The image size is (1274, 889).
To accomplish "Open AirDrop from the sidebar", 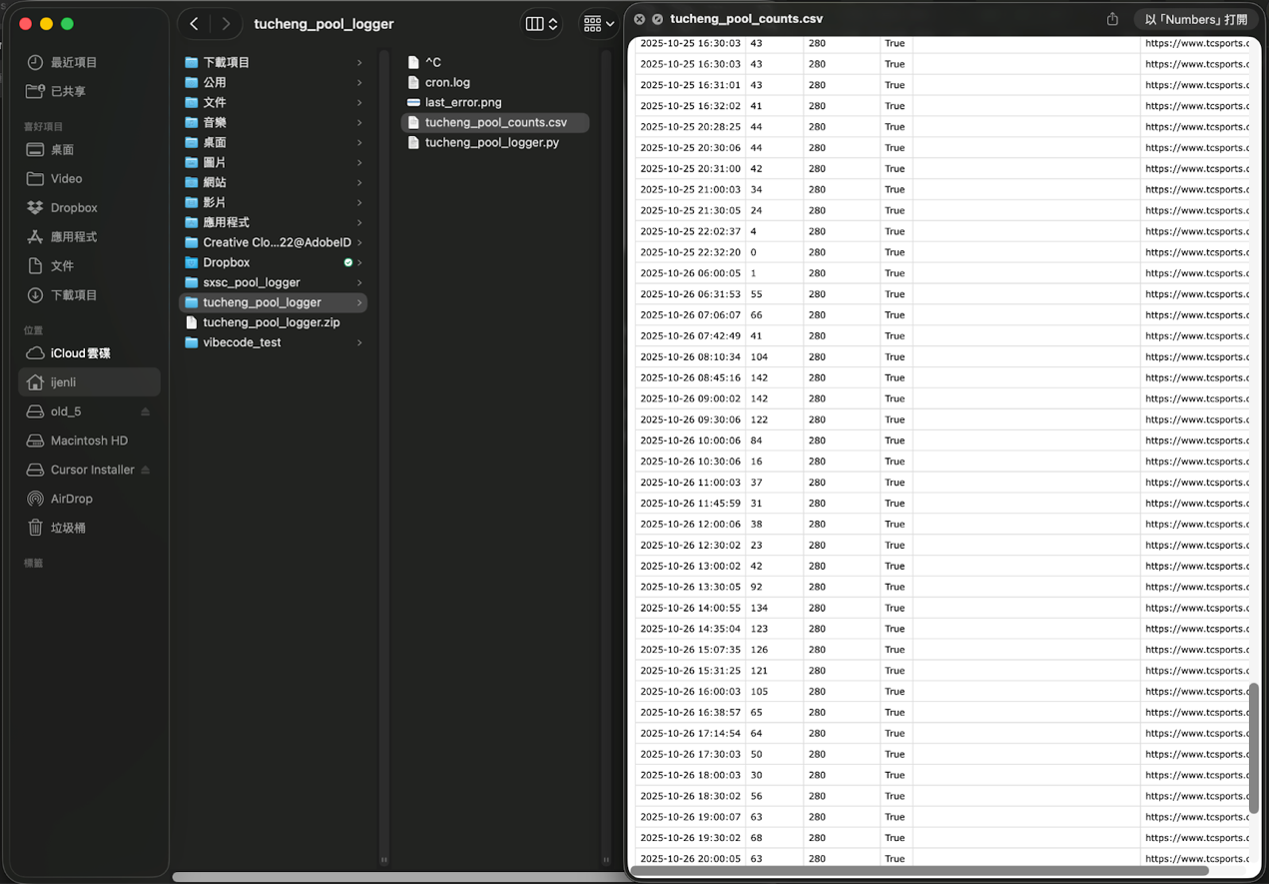I will pos(71,499).
